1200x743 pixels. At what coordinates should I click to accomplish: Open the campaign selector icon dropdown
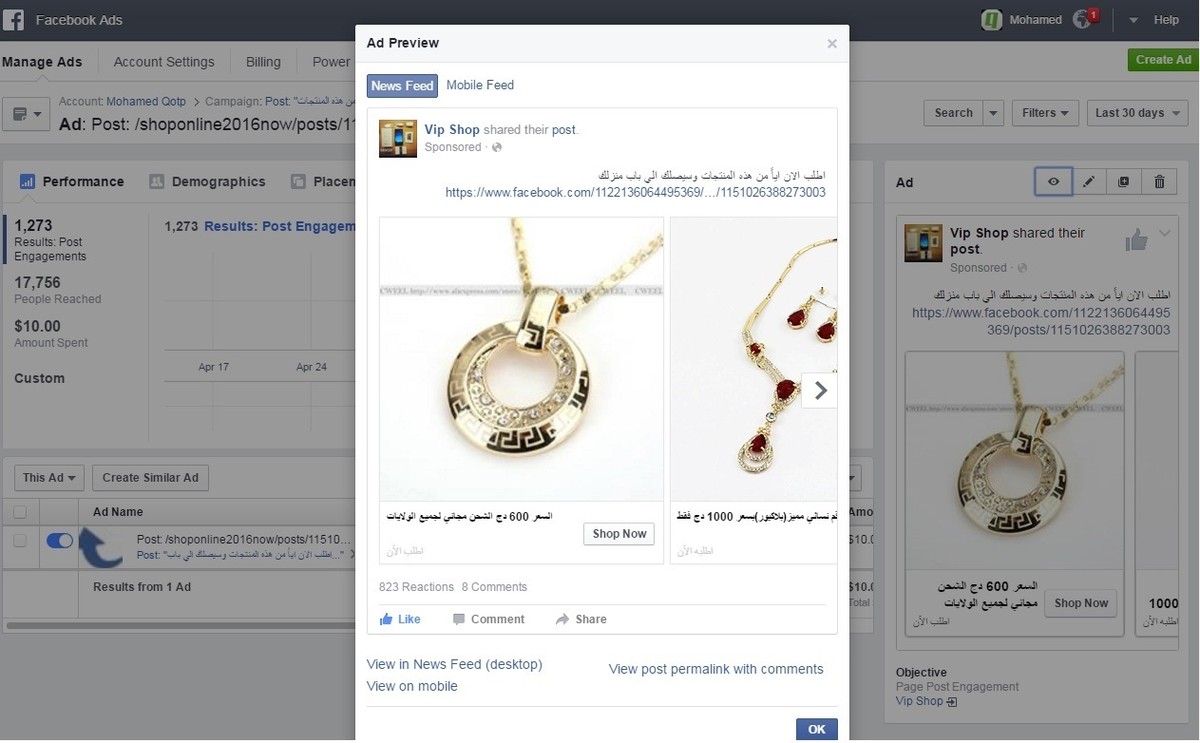tap(26, 114)
